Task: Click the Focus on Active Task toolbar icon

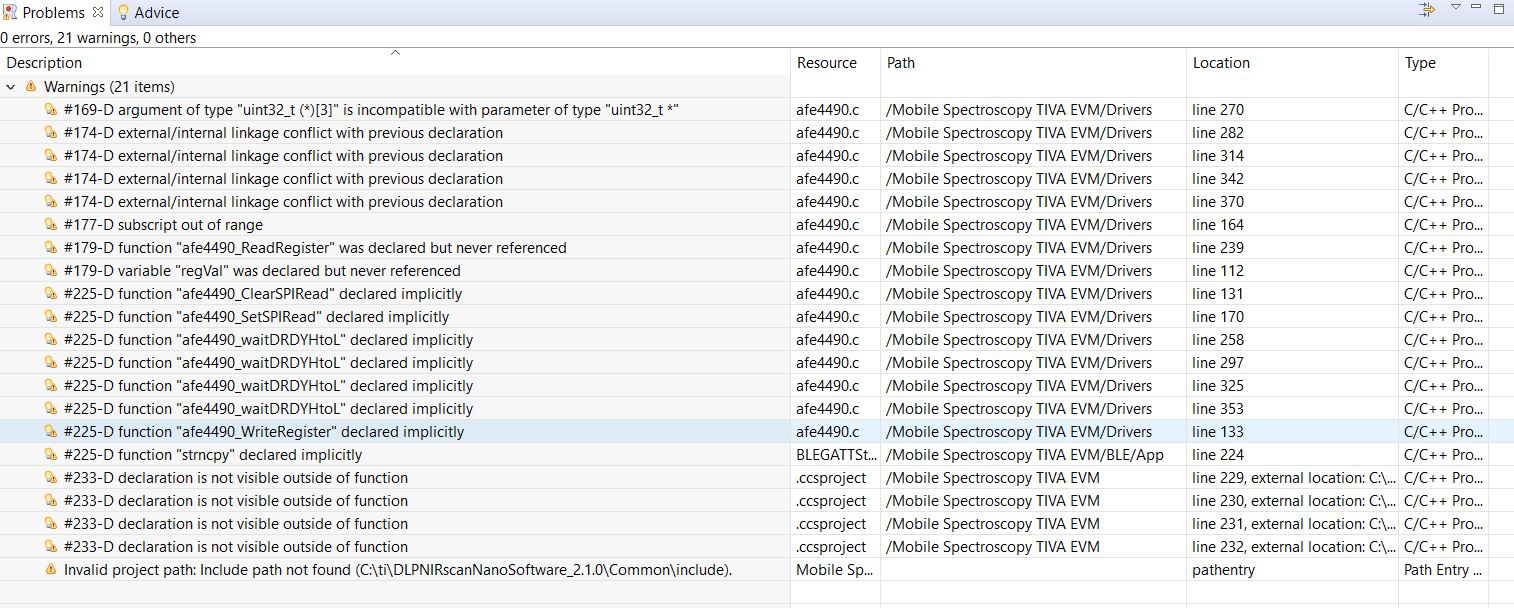Action: point(1427,10)
